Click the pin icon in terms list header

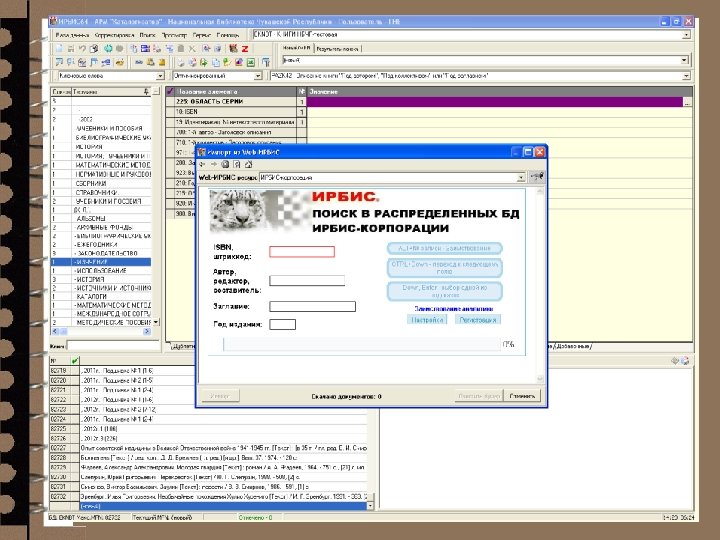(x=146, y=91)
